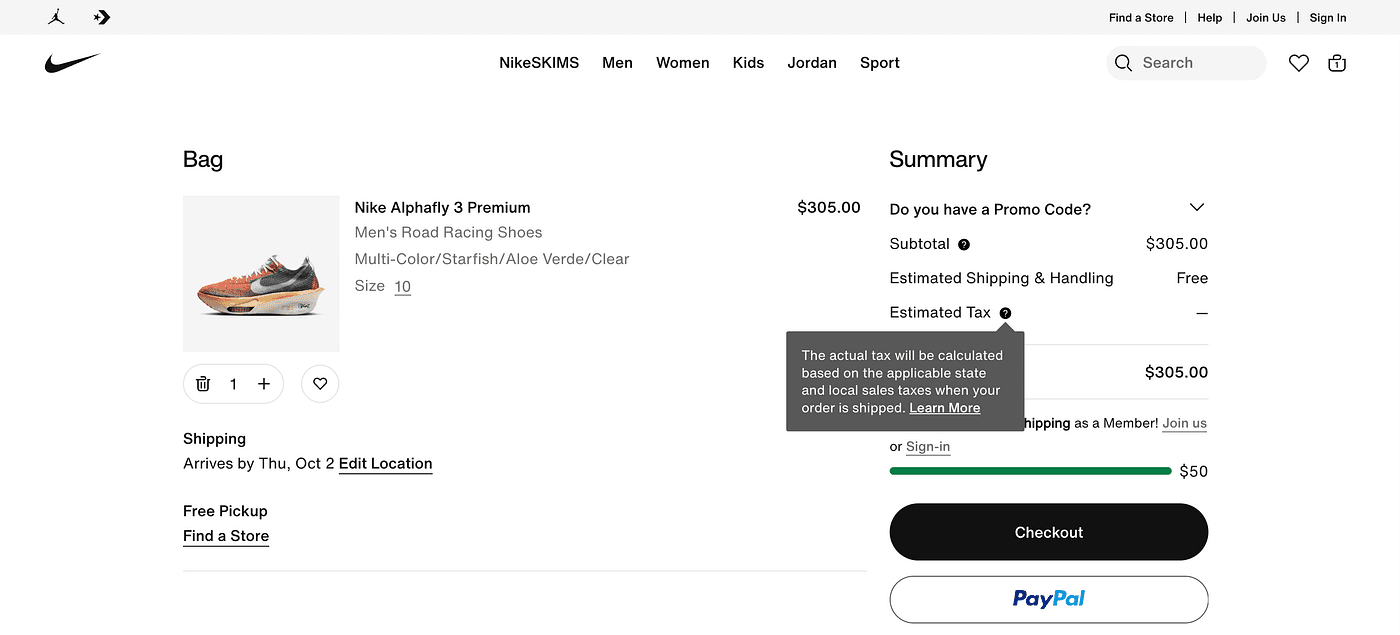Click the Bag heading
The image size is (1400, 635).
(x=203, y=160)
